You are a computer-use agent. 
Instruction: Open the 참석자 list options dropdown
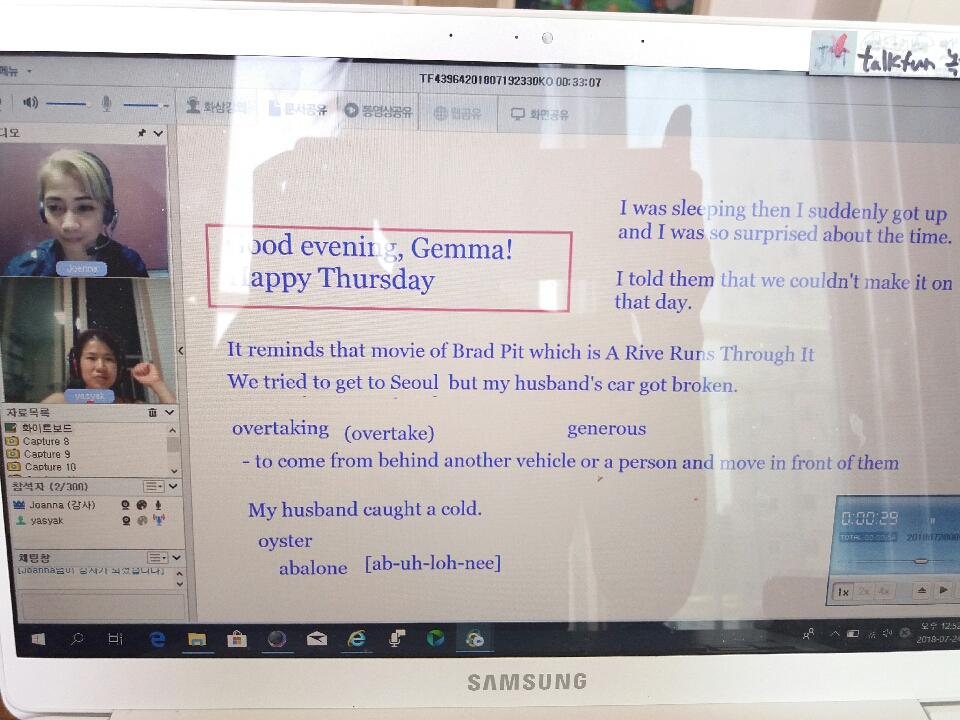pyautogui.click(x=153, y=486)
